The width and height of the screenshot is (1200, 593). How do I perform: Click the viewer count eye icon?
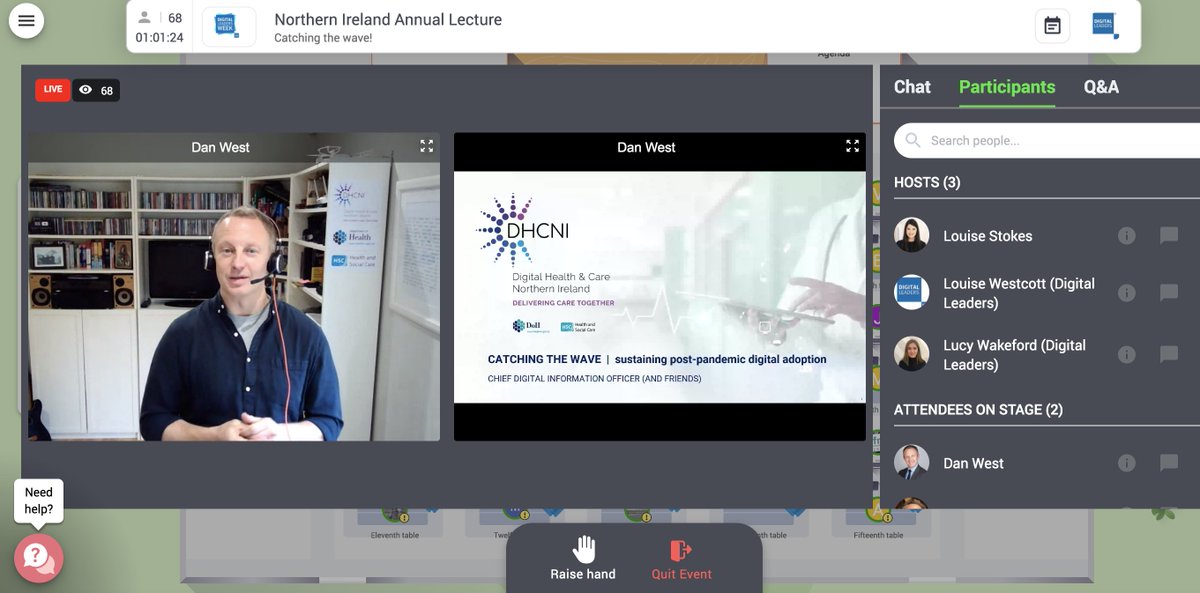(85, 90)
